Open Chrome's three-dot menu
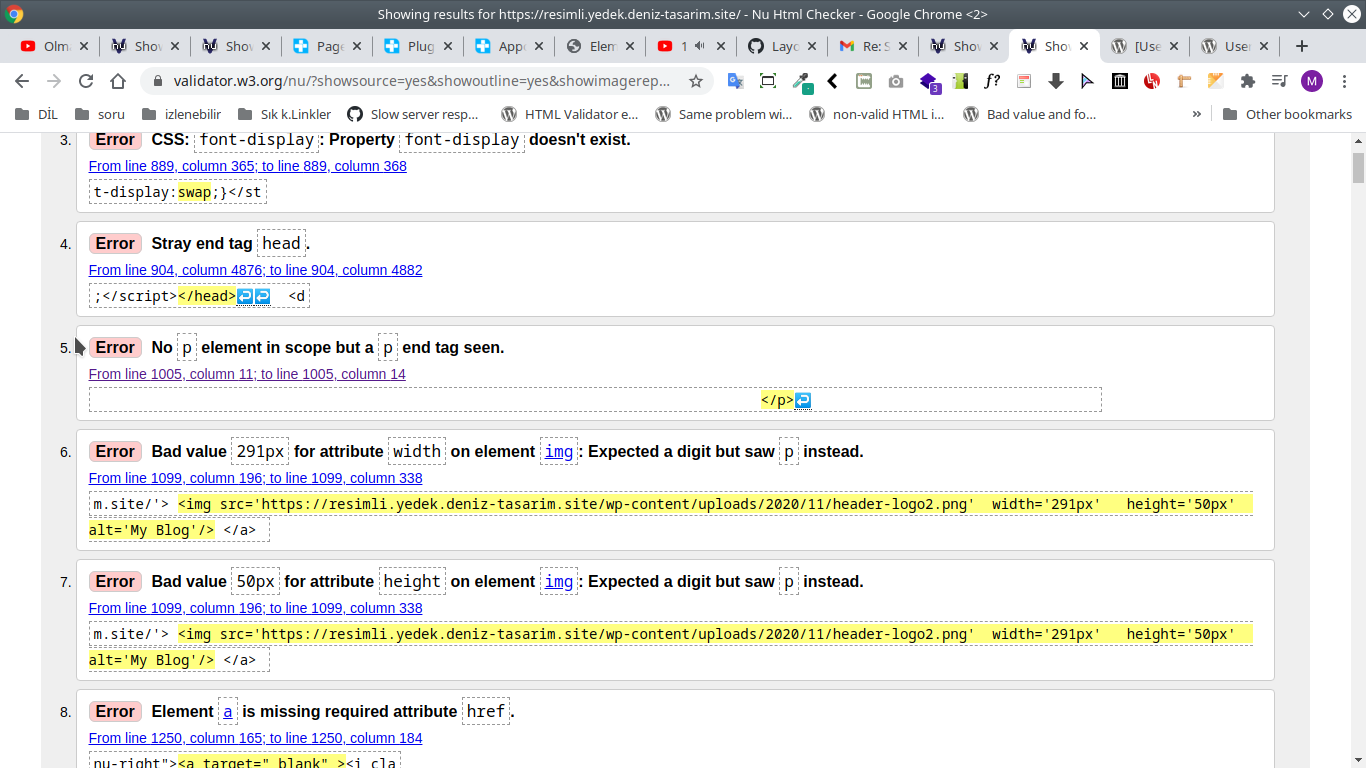Viewport: 1366px width, 768px height. click(x=1344, y=81)
